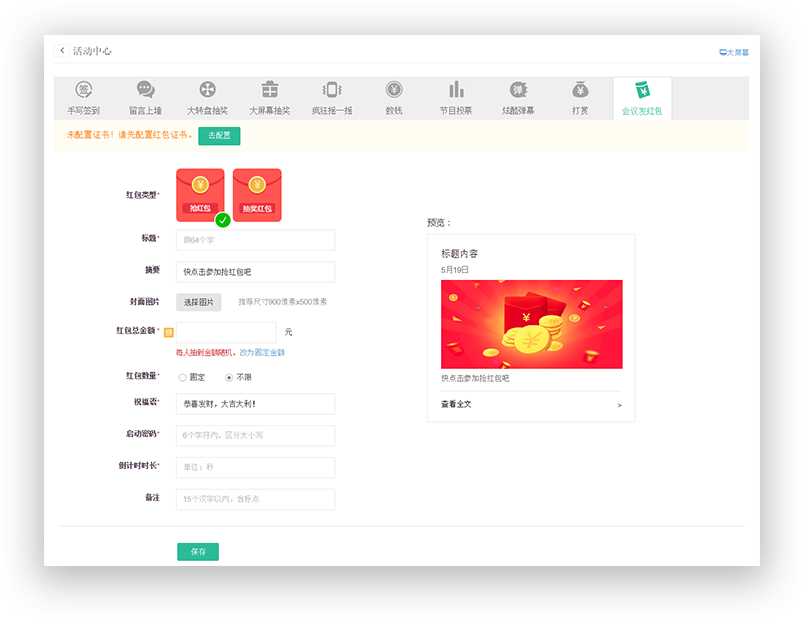Switch to the 留言上墙 tab label
The width and height of the screenshot is (804, 619).
pos(146,111)
